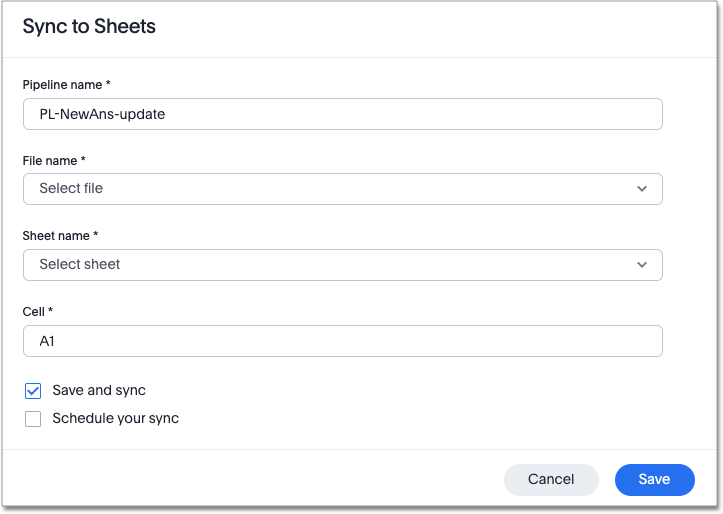Click the File name dropdown chevron arrow

[641, 189]
